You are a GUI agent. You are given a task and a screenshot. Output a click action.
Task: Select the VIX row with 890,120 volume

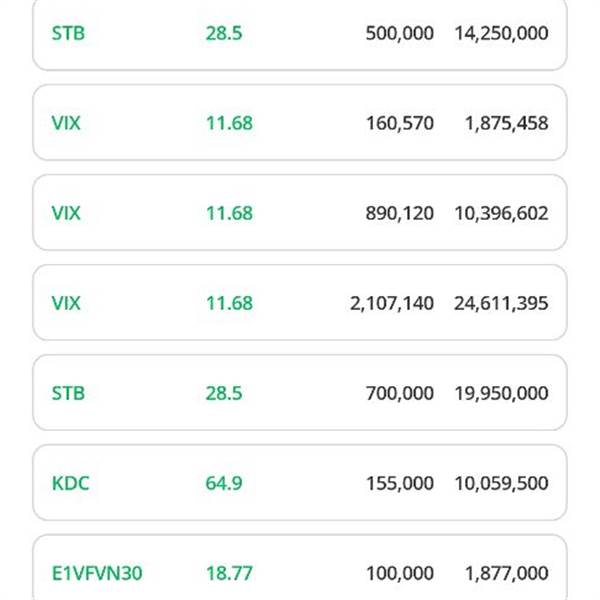tap(300, 212)
